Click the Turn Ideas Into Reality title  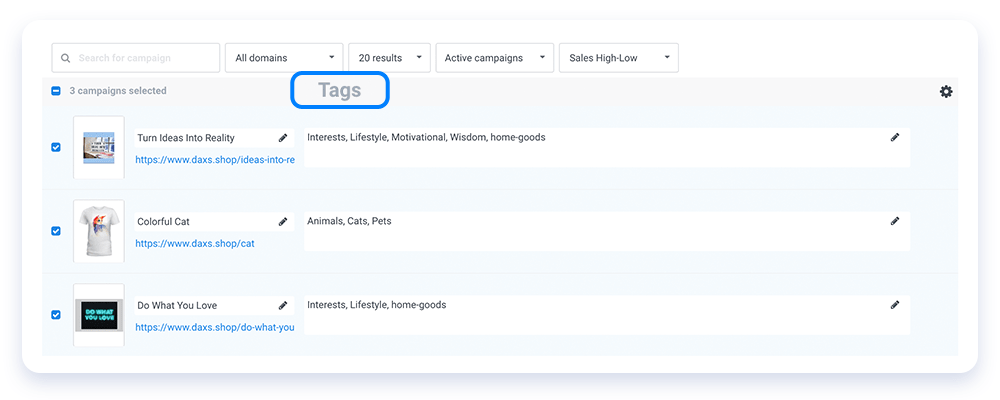point(186,138)
